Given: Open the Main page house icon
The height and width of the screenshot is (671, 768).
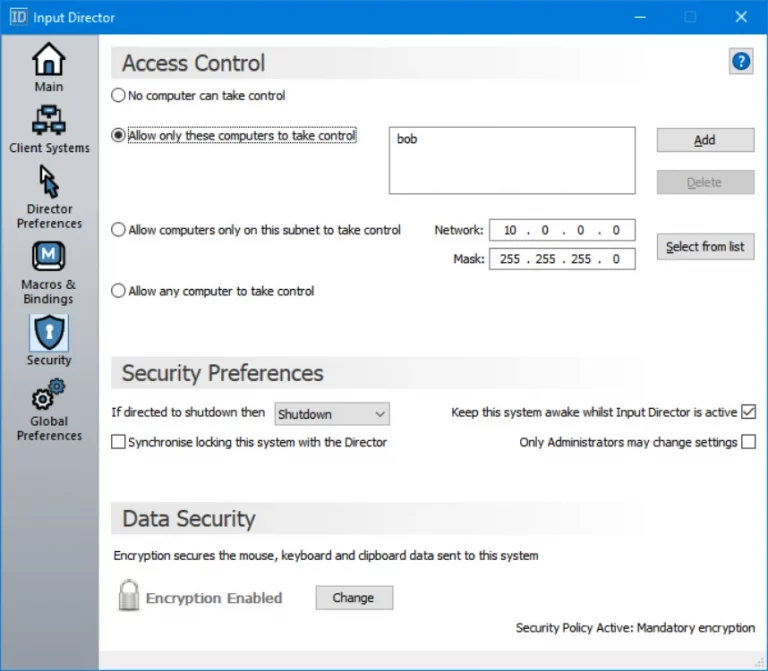Looking at the screenshot, I should (x=48, y=60).
